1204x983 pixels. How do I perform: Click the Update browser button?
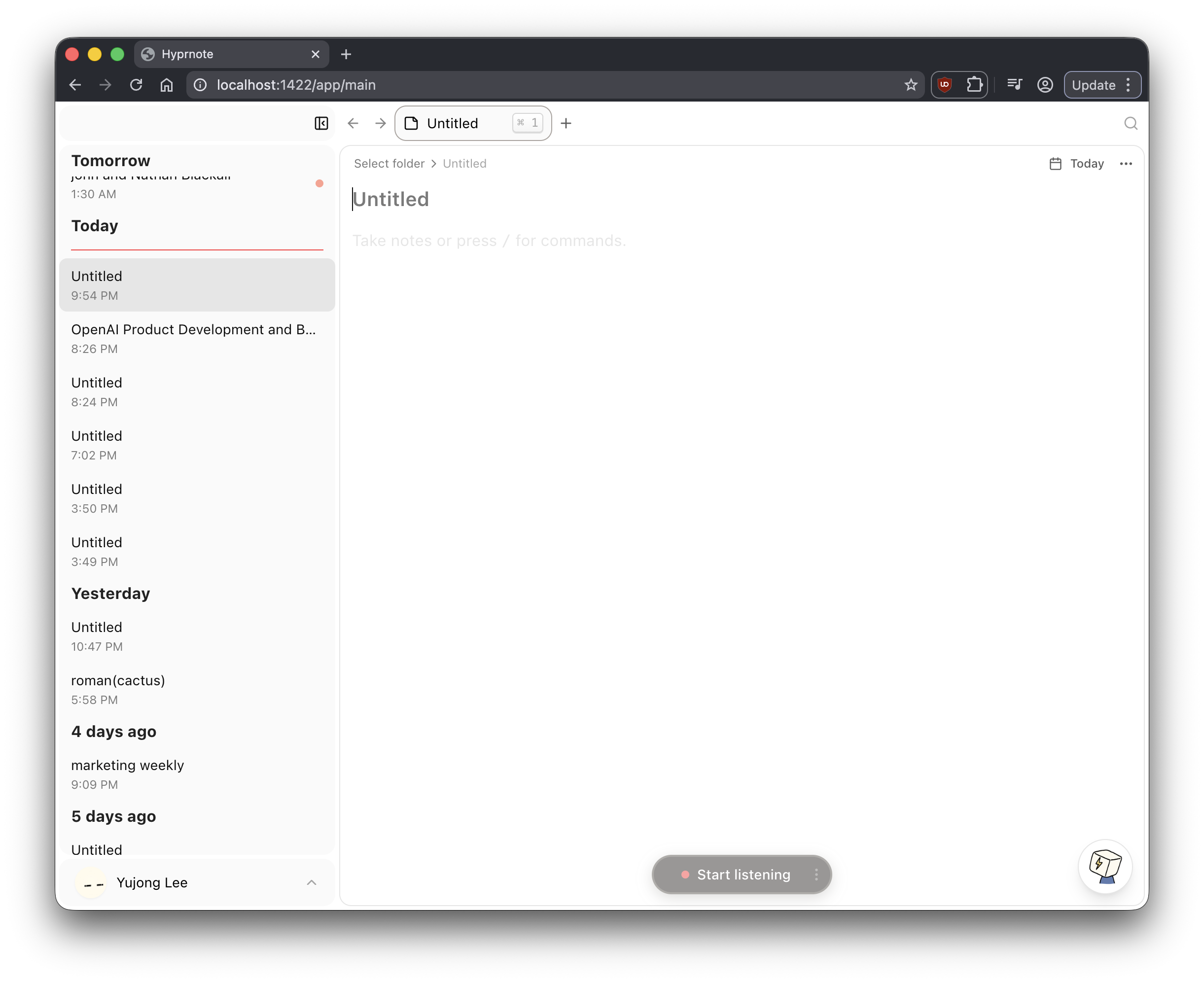pos(1093,85)
